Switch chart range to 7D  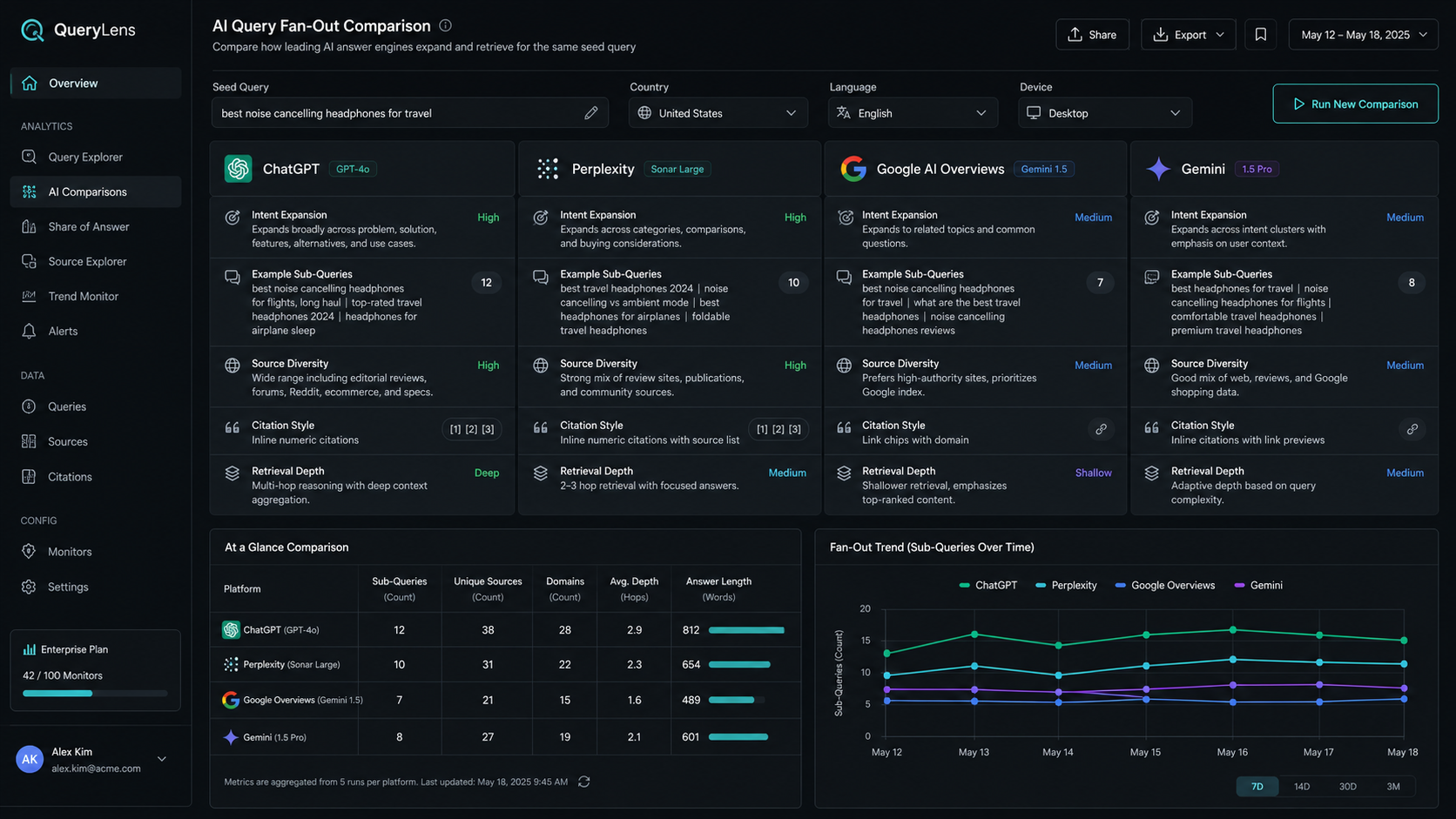1257,786
